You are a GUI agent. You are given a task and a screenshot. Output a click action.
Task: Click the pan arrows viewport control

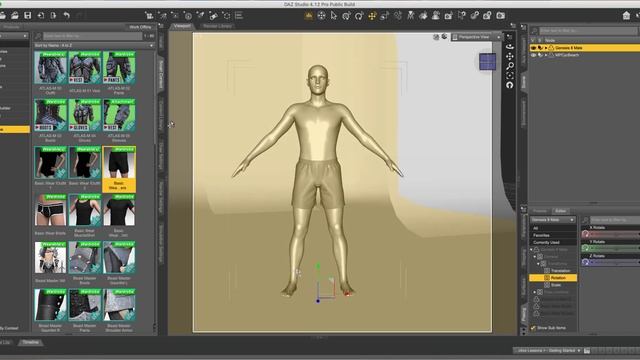tap(510, 56)
